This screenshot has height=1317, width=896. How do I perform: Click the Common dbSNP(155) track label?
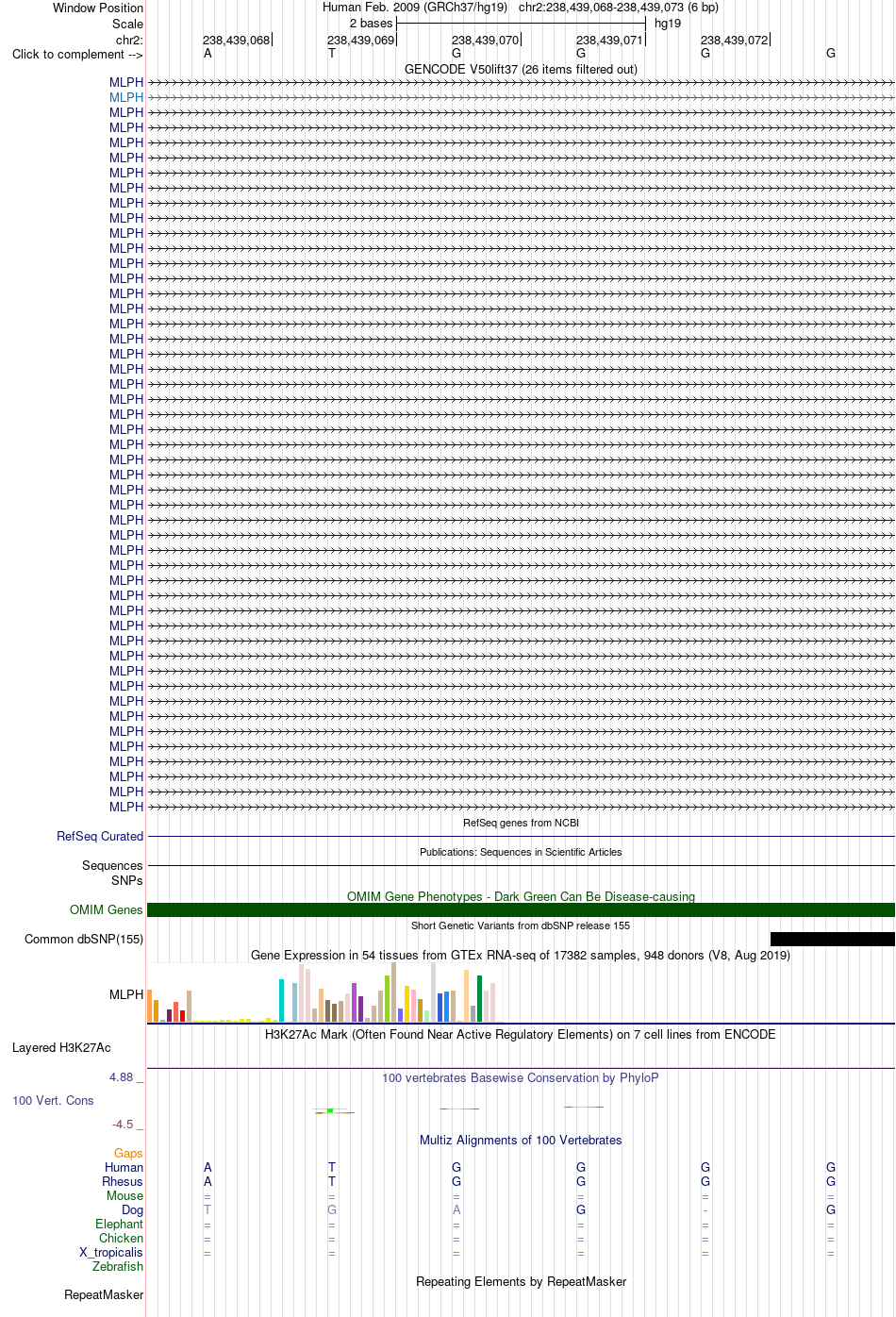84,939
